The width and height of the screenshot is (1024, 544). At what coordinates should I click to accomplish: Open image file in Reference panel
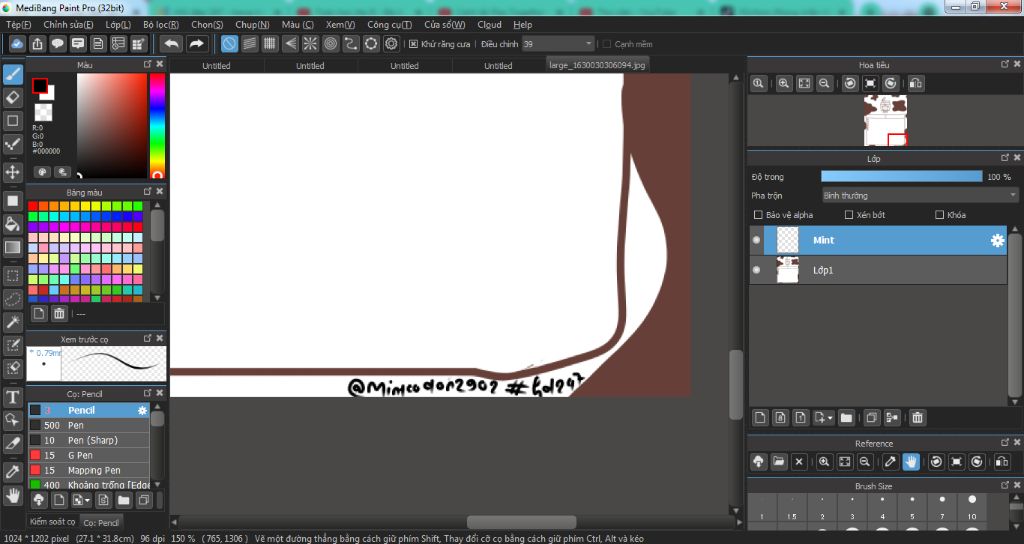click(x=778, y=462)
